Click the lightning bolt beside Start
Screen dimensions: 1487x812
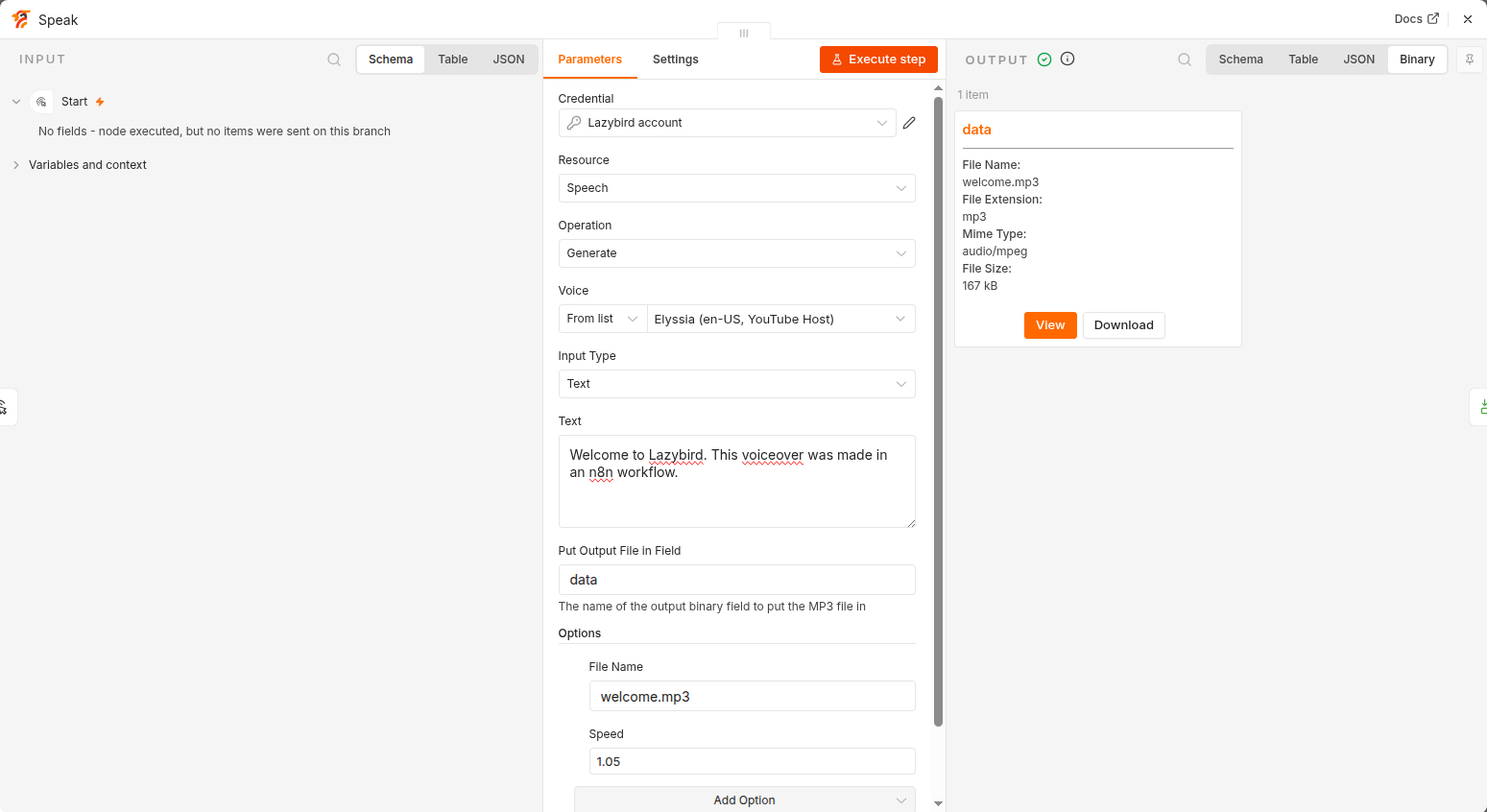click(100, 102)
